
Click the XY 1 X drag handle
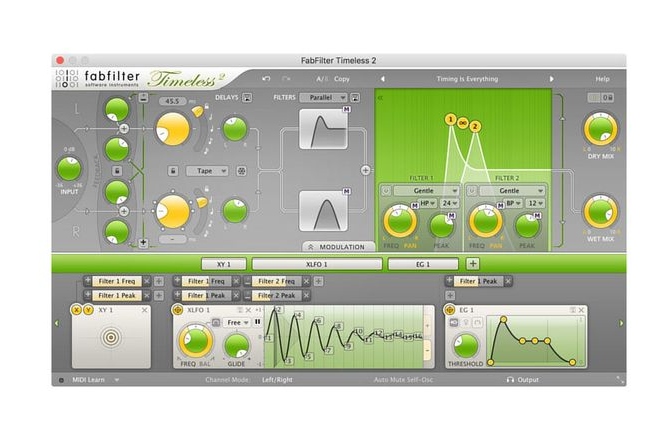pyautogui.click(x=76, y=310)
